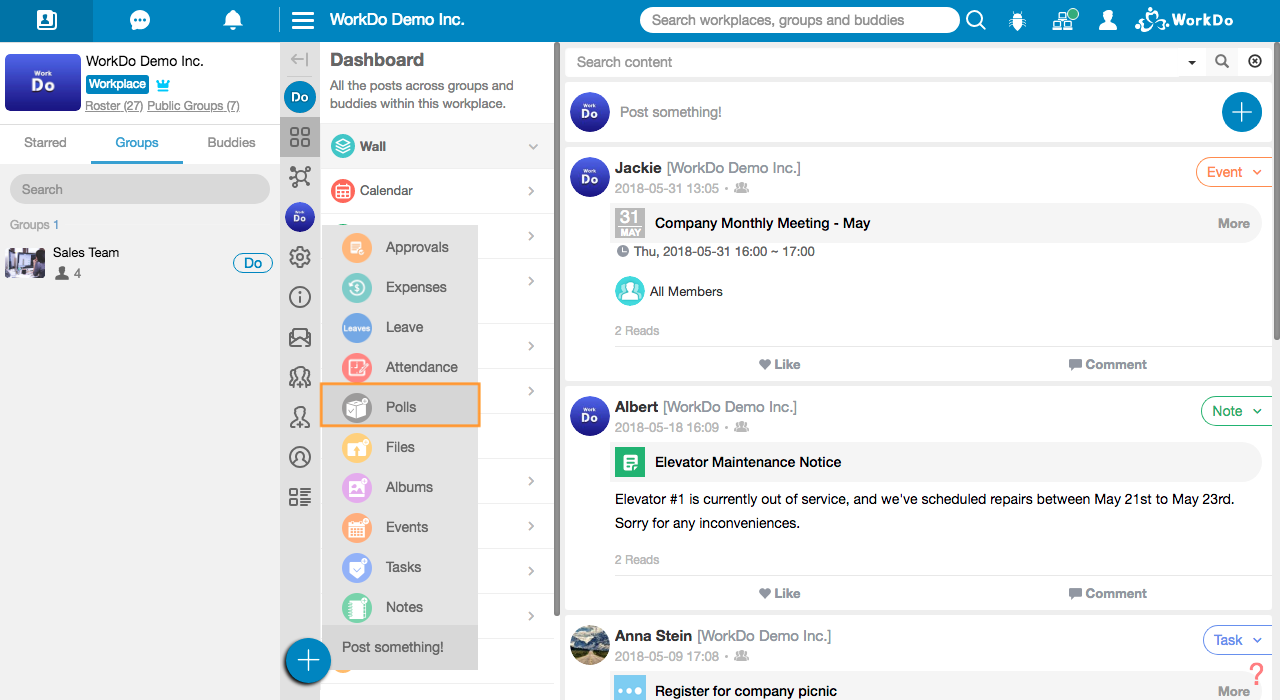Choose Post something! in the popup menu

tap(400, 647)
